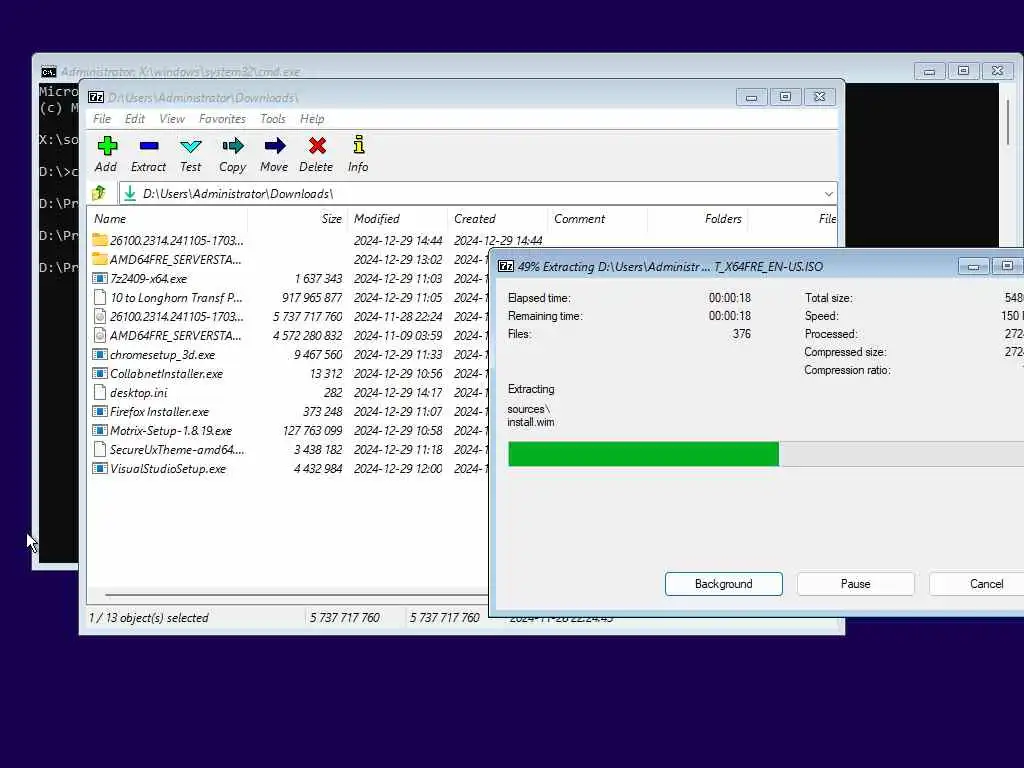
Task: Select the 4 572 280 832 byte ISO file icon
Action: (x=99, y=335)
